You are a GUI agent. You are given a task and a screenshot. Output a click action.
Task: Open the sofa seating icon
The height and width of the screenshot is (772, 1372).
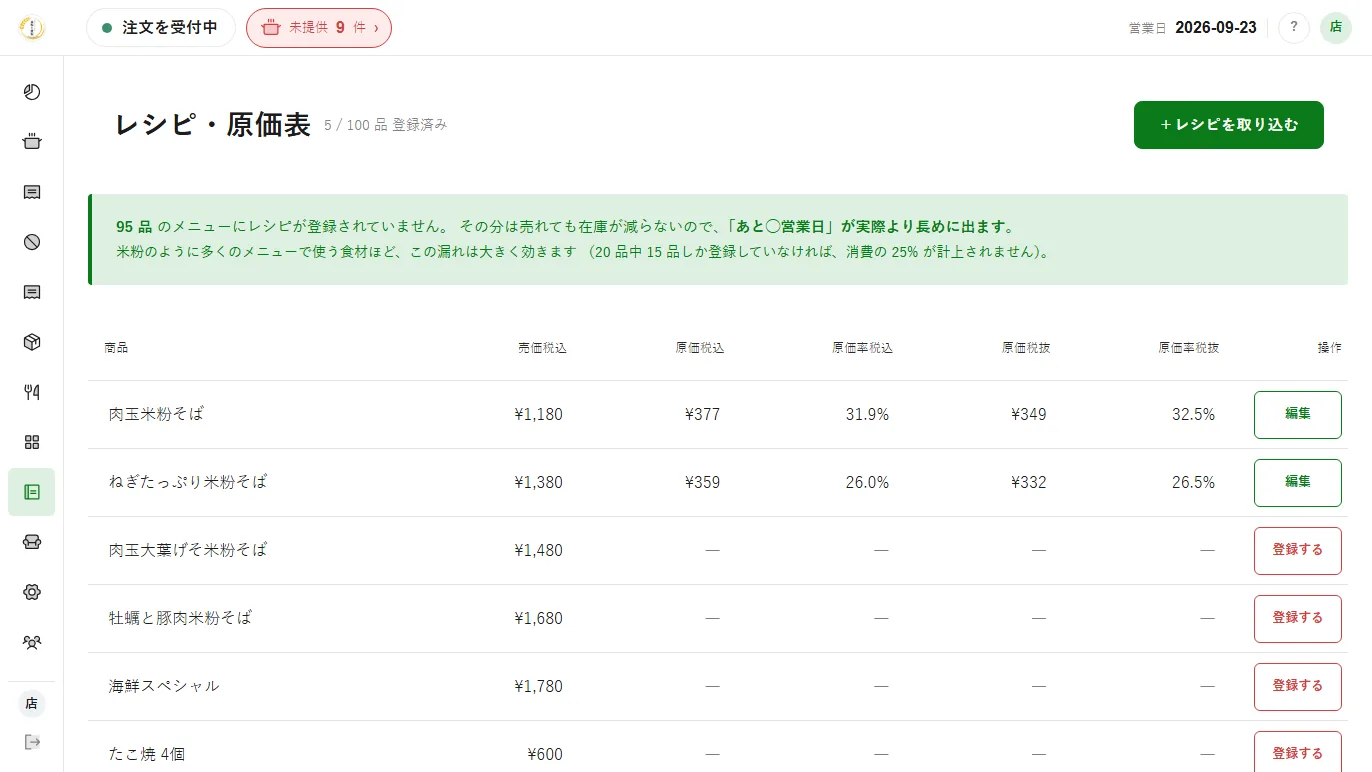[32, 542]
